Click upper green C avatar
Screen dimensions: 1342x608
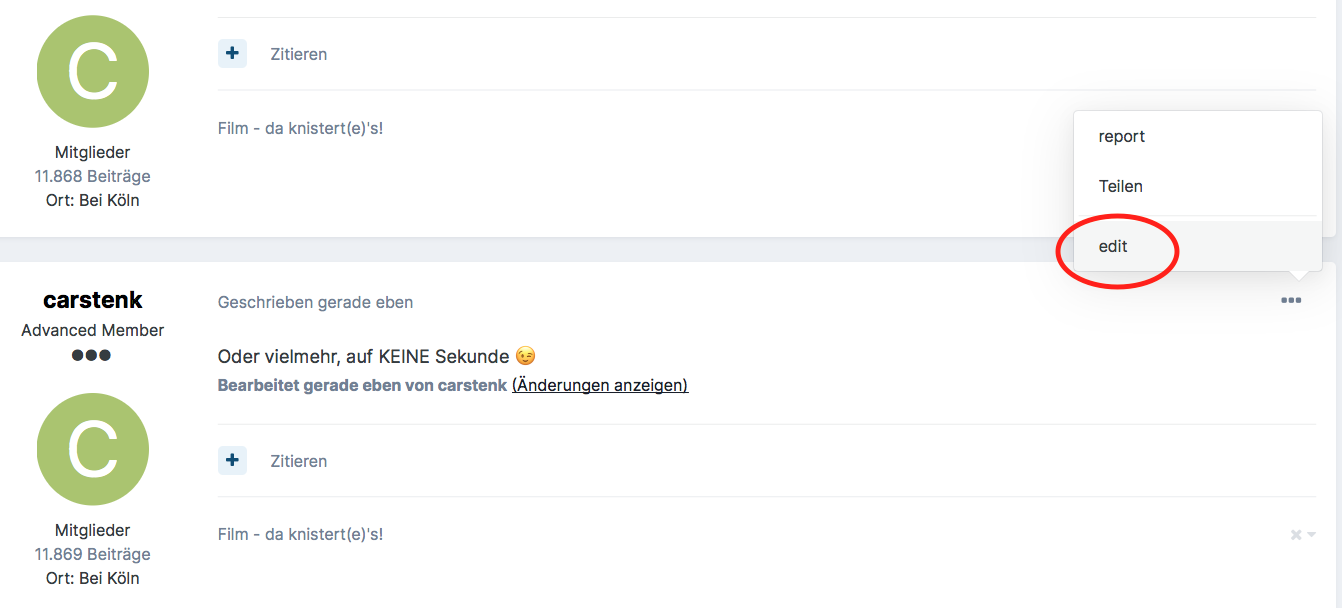93,72
